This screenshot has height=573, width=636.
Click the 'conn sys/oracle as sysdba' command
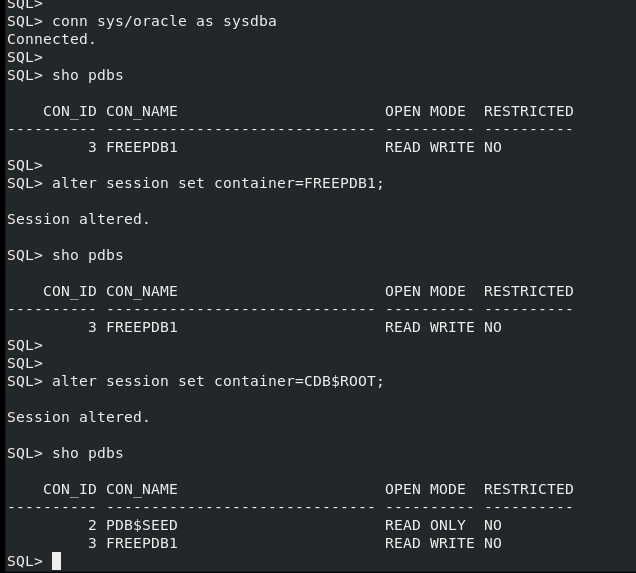164,21
